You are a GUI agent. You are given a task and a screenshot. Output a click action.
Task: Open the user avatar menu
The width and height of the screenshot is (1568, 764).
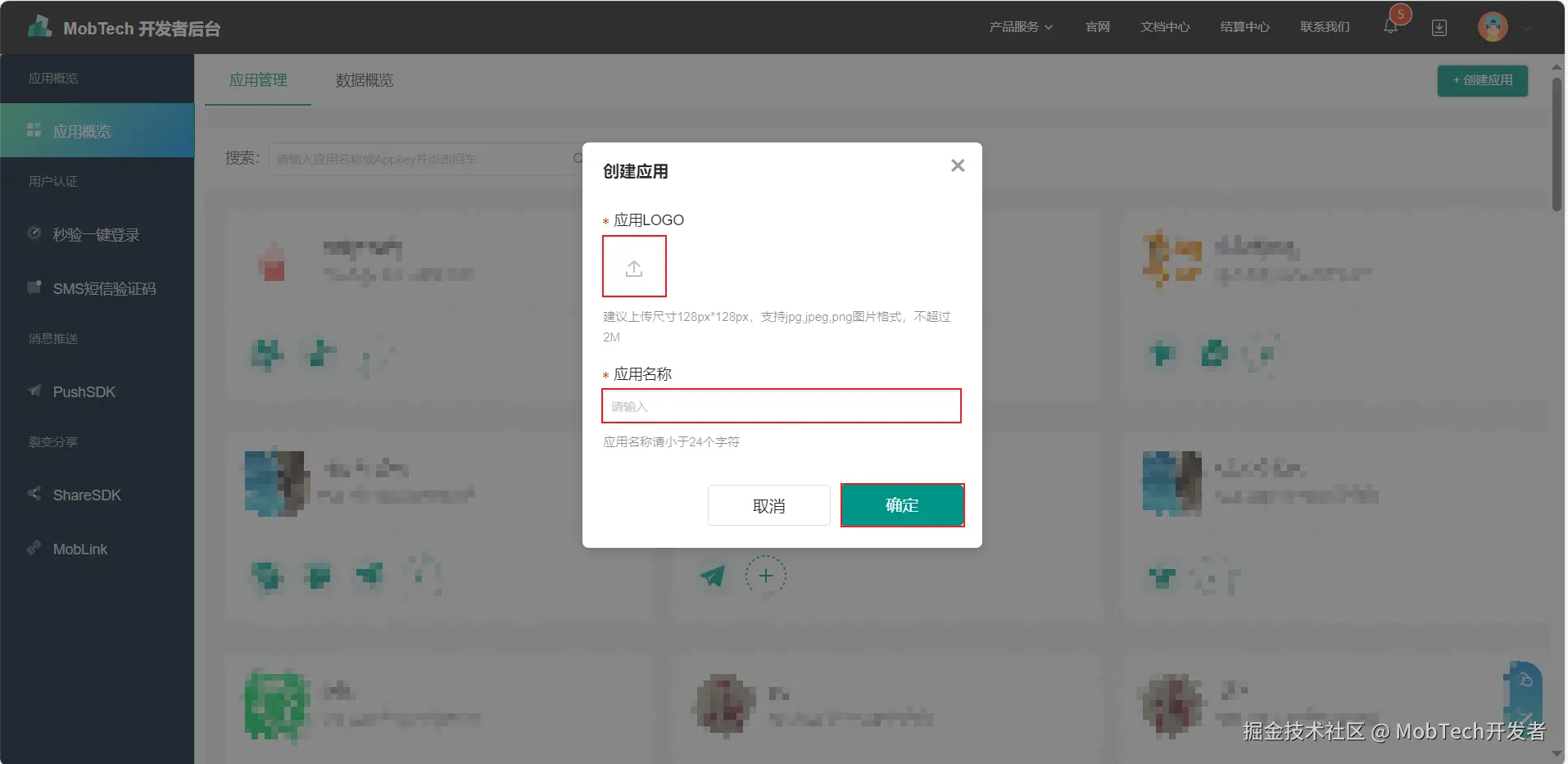(x=1493, y=27)
